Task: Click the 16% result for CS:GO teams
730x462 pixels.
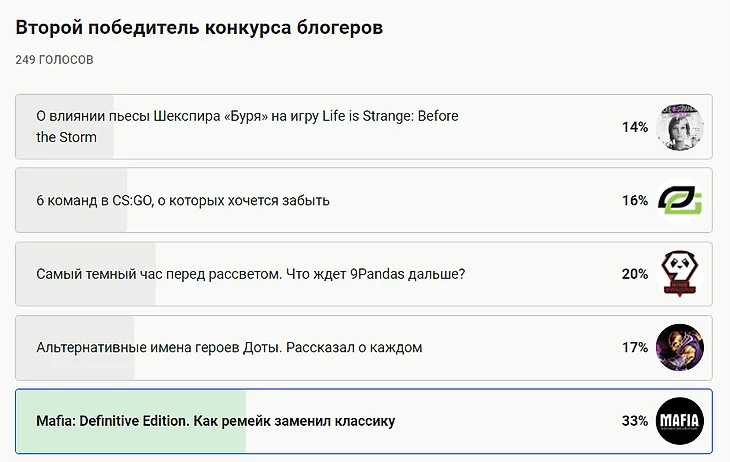Action: point(635,200)
